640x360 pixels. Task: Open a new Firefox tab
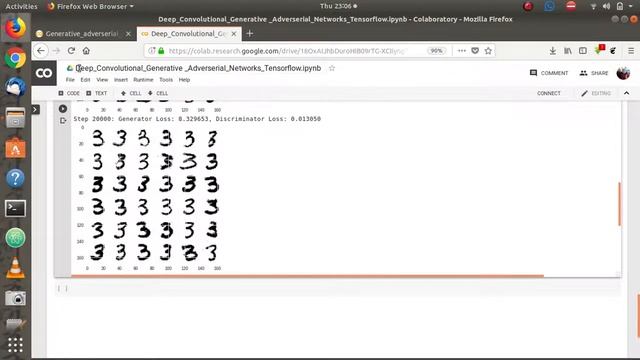(x=250, y=33)
